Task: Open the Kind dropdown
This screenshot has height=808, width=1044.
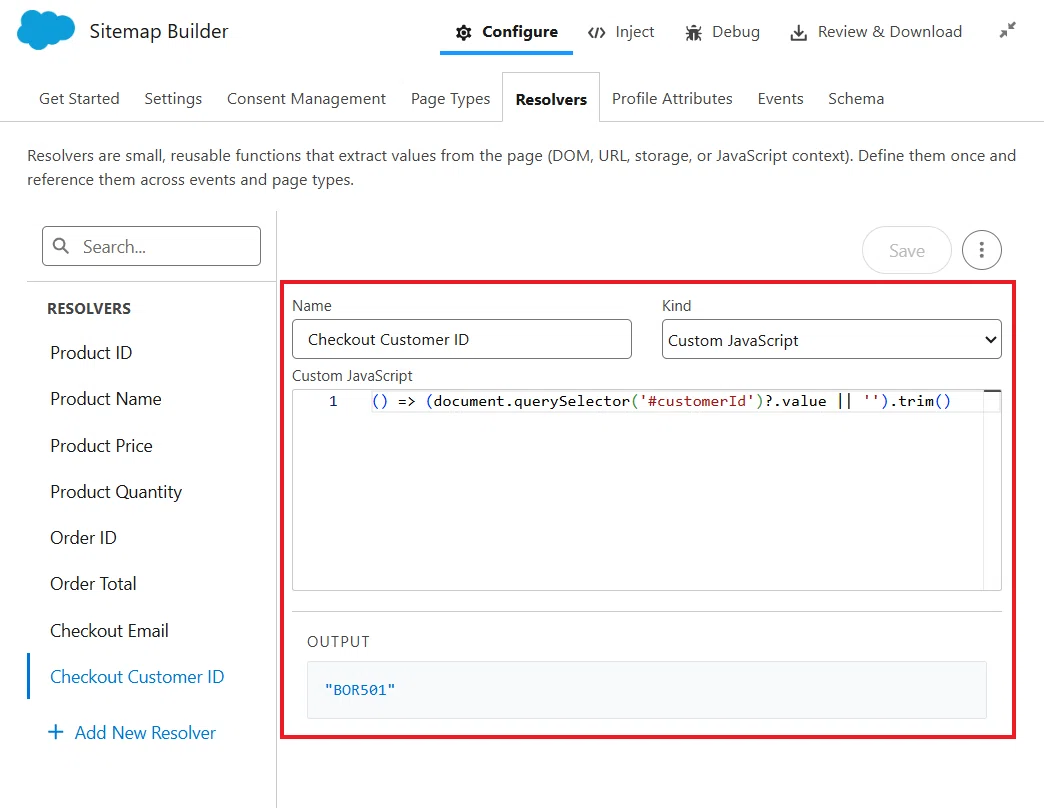Action: tap(832, 339)
